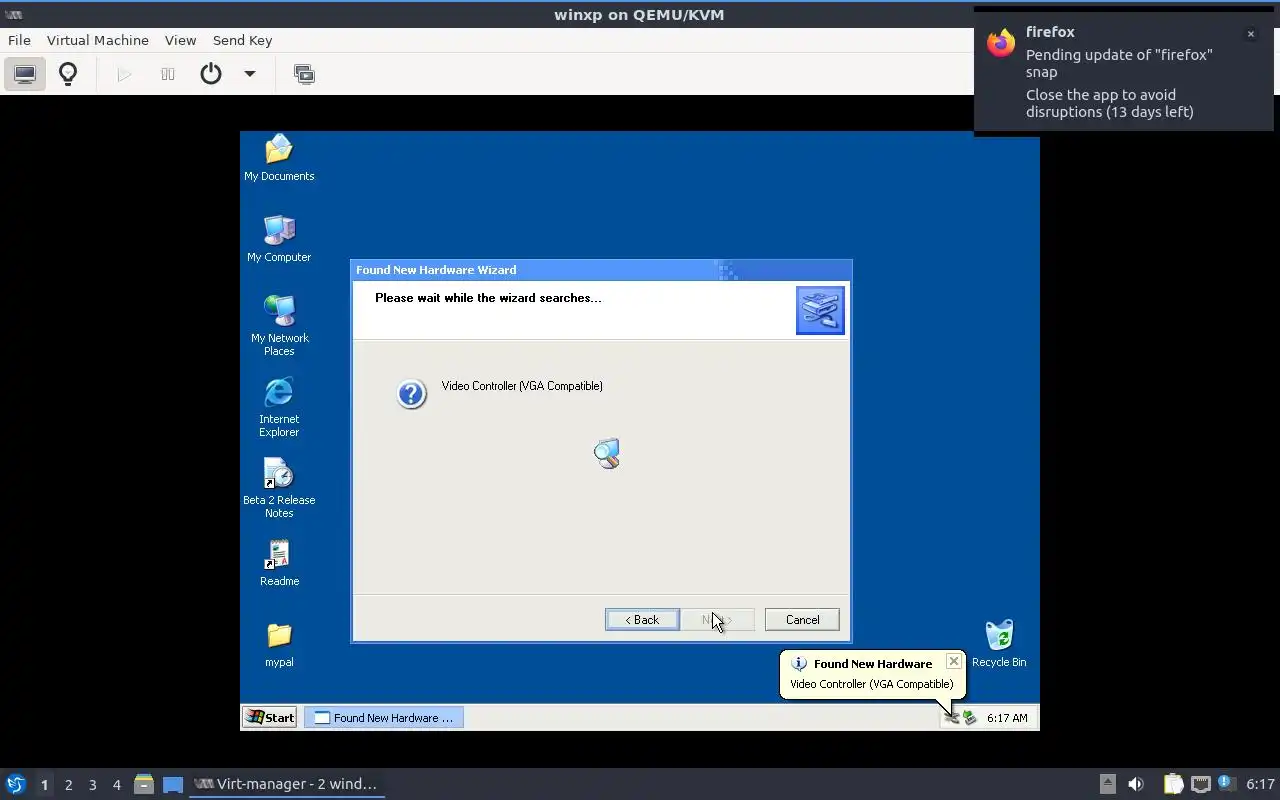The image size is (1280, 800).
Task: Show the graphical console view
Action: (25, 74)
